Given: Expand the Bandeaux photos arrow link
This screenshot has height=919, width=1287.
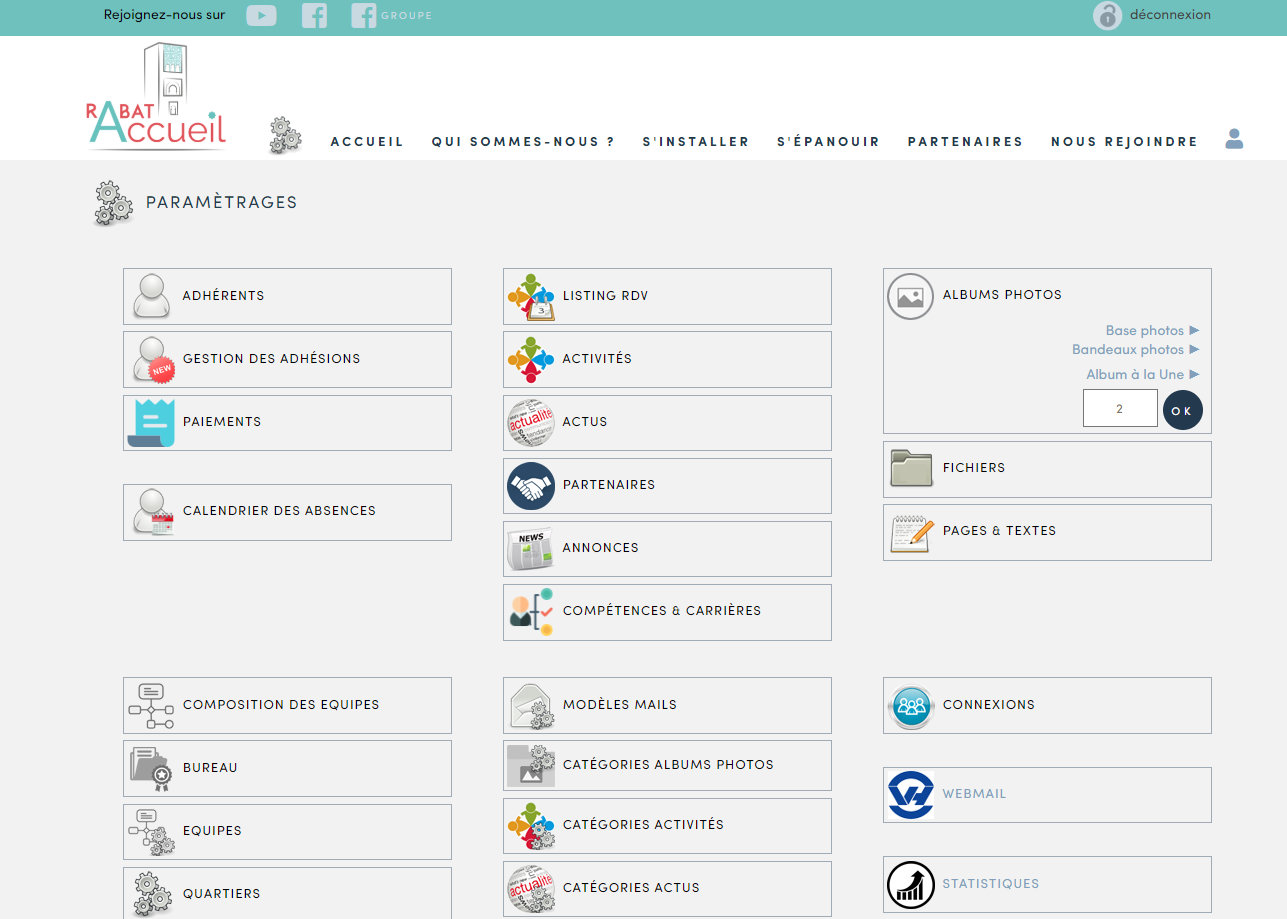Looking at the screenshot, I should pyautogui.click(x=1194, y=350).
